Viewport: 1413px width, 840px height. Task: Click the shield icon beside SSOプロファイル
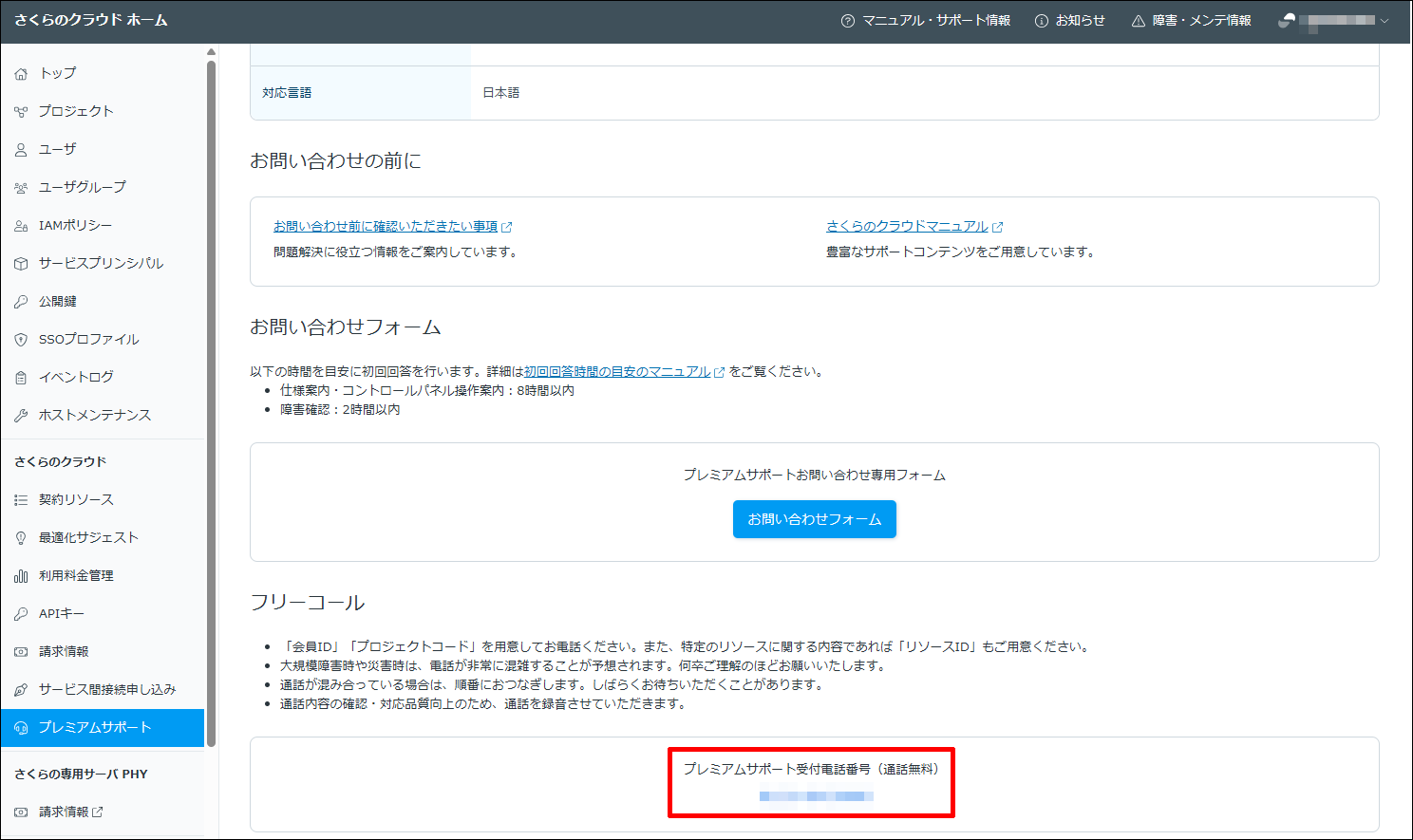21,340
